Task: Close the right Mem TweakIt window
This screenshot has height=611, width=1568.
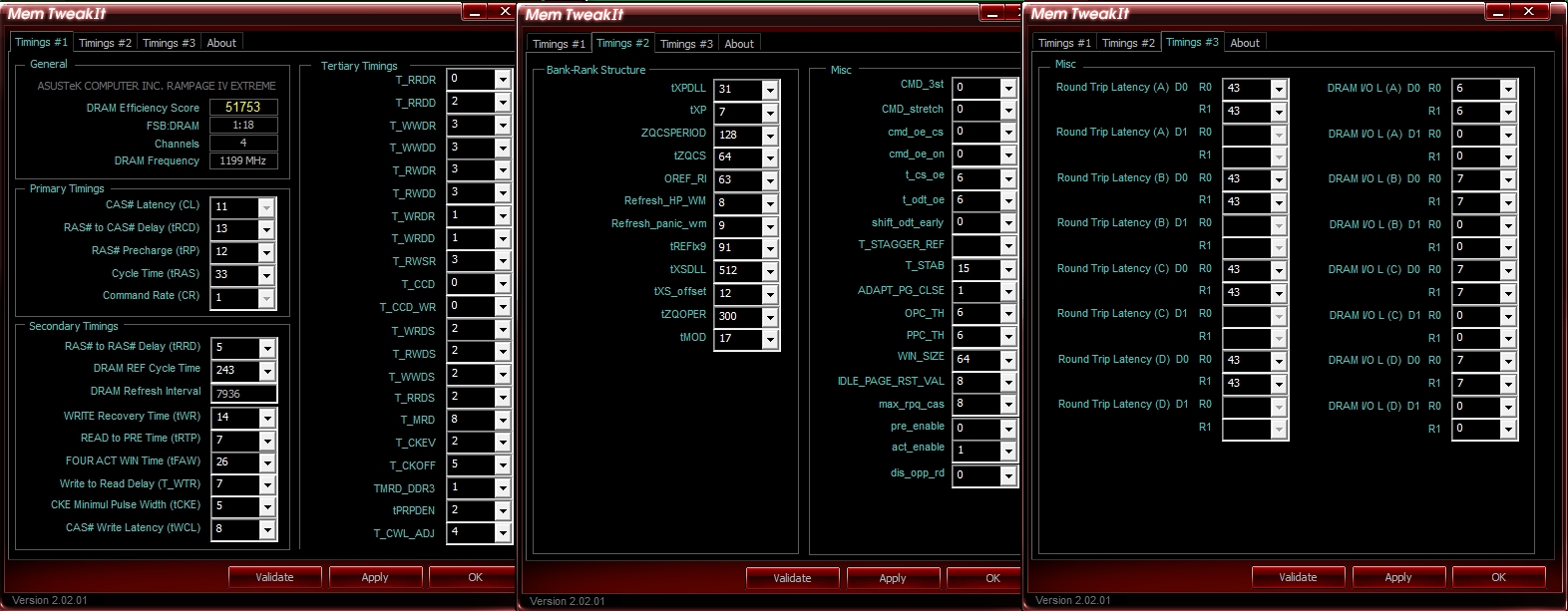Action: point(1529,12)
